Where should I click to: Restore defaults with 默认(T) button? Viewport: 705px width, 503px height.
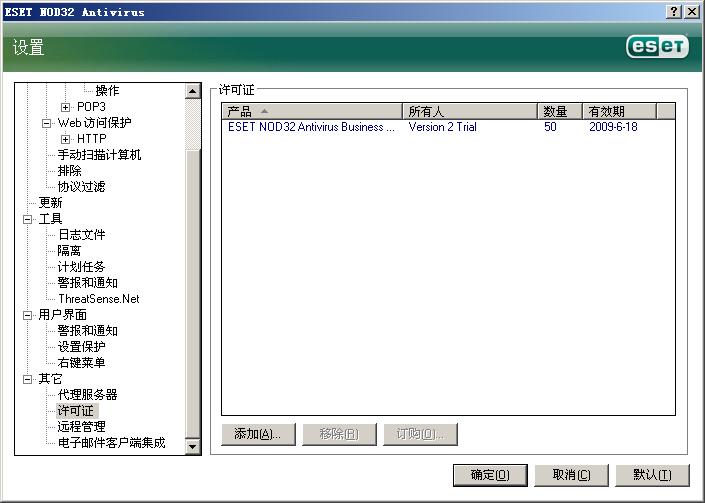click(652, 475)
